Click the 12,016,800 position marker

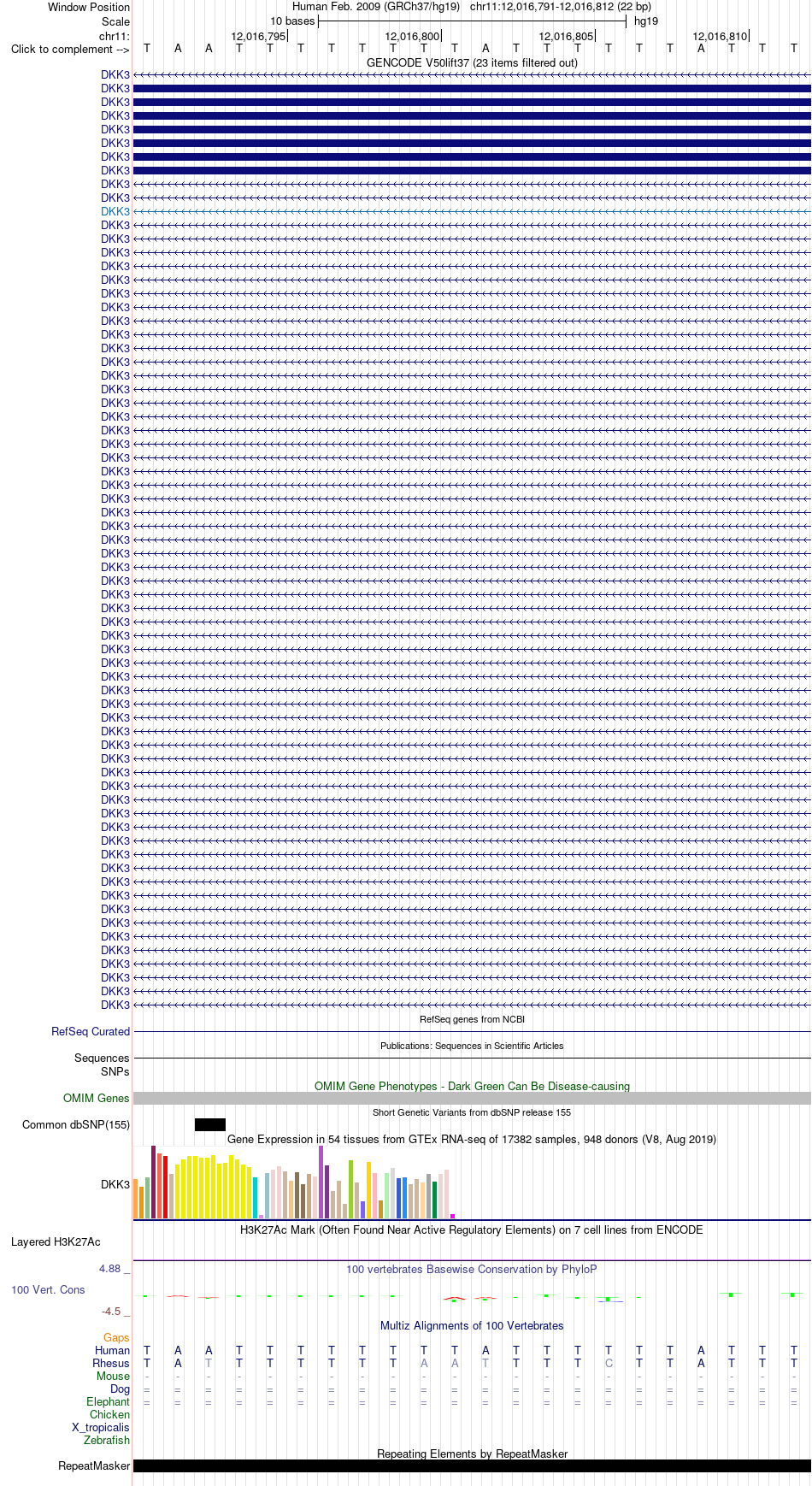[x=413, y=36]
